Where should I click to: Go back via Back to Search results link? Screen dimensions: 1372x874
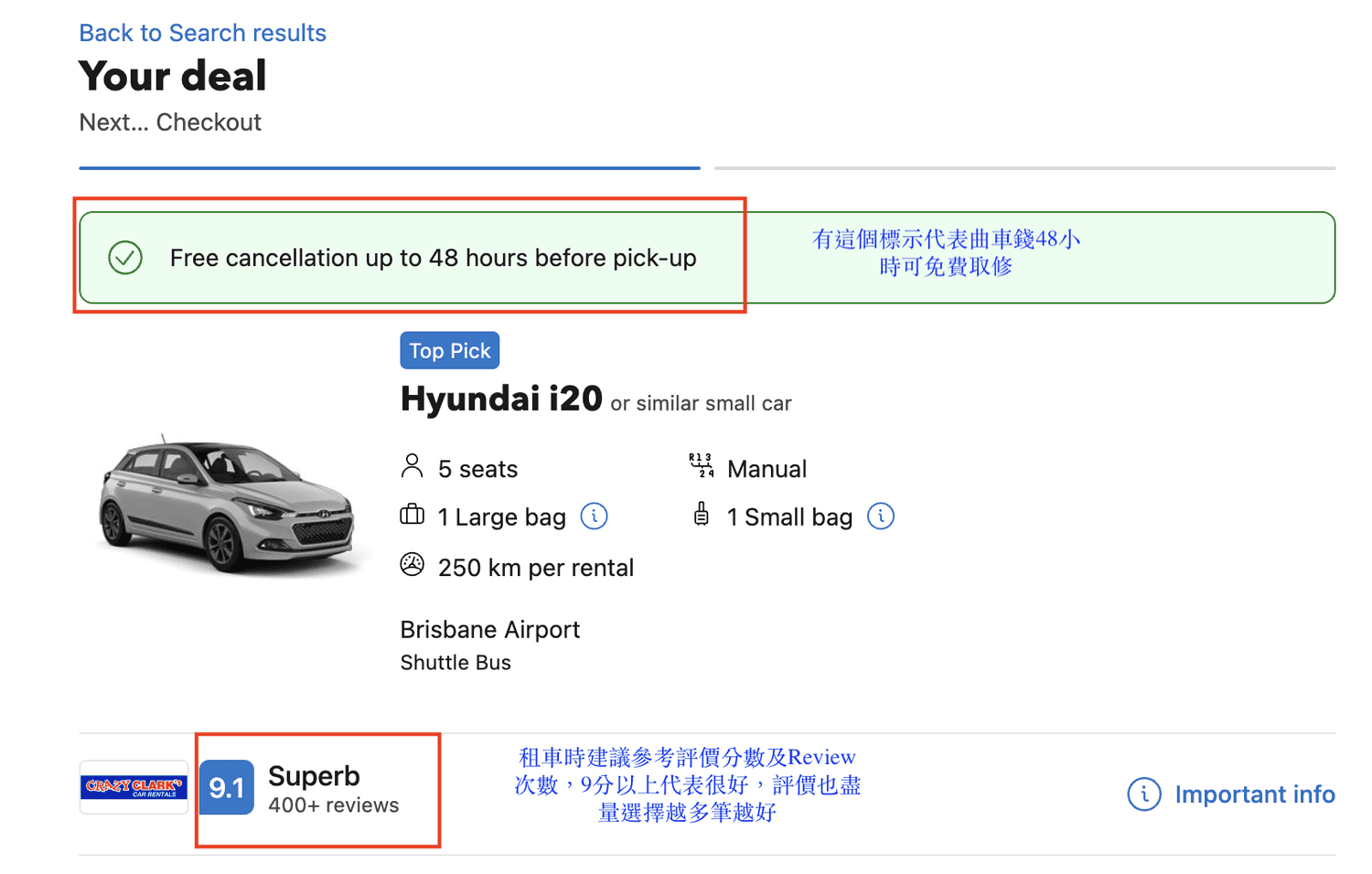[x=202, y=33]
